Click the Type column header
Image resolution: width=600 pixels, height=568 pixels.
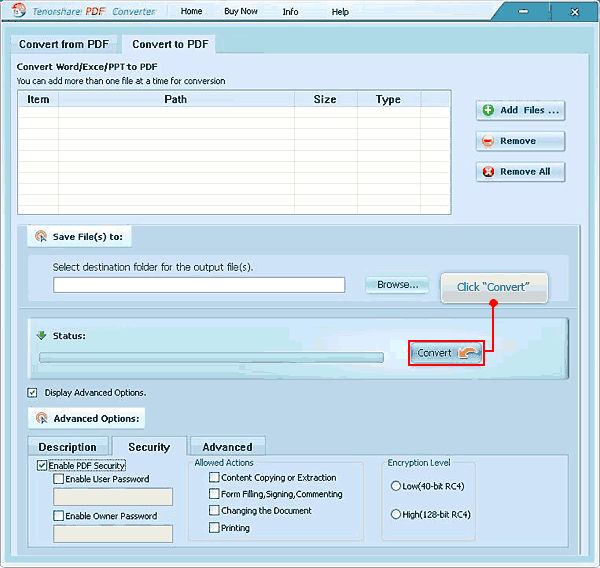pyautogui.click(x=388, y=100)
